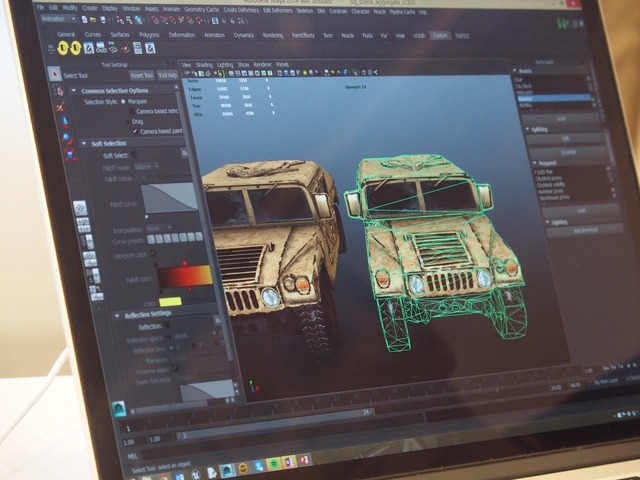Click the Save Scene icon in status line
This screenshot has height=480, width=640.
[x=103, y=20]
